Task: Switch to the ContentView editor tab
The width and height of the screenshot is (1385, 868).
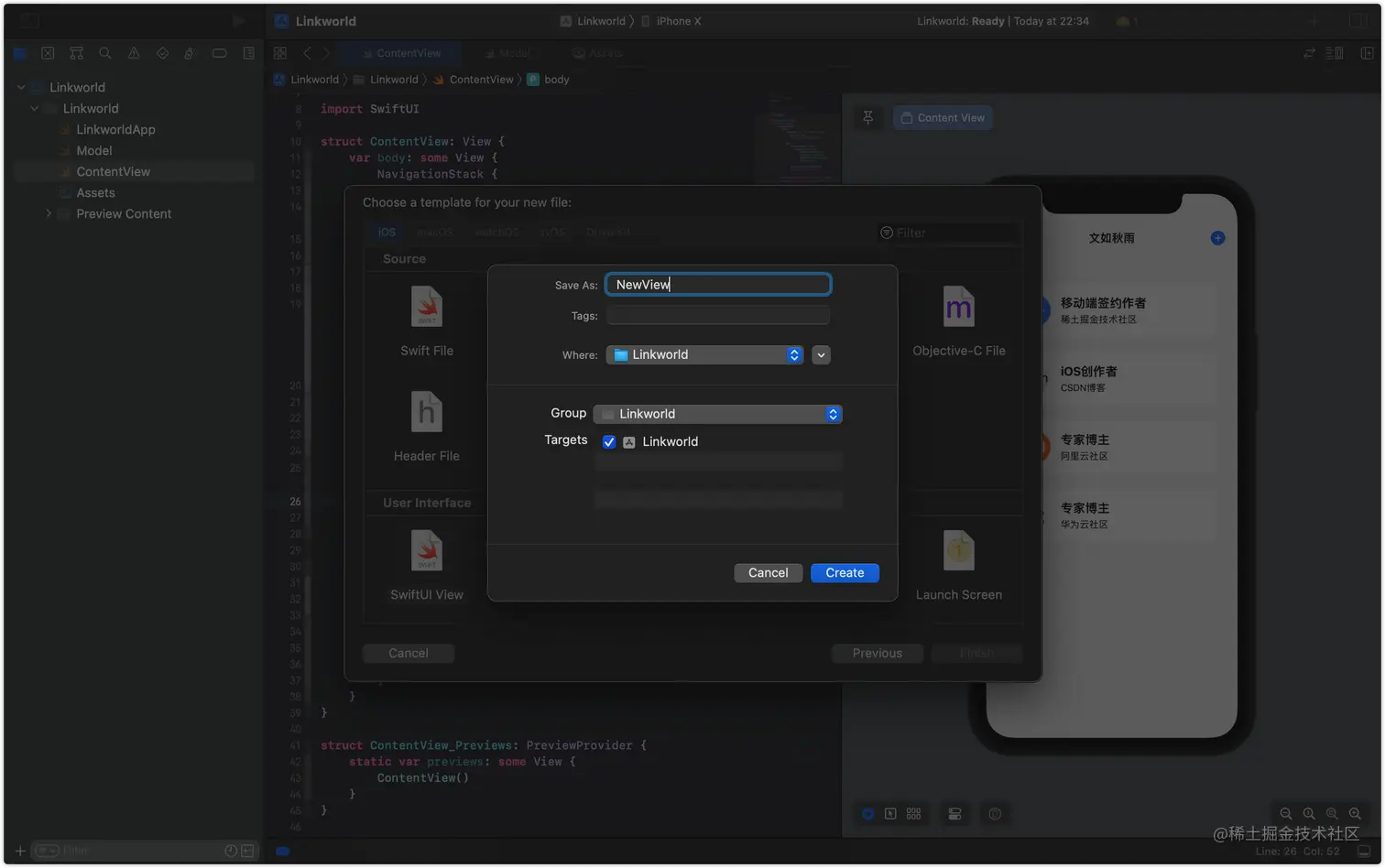Action: pos(400,53)
